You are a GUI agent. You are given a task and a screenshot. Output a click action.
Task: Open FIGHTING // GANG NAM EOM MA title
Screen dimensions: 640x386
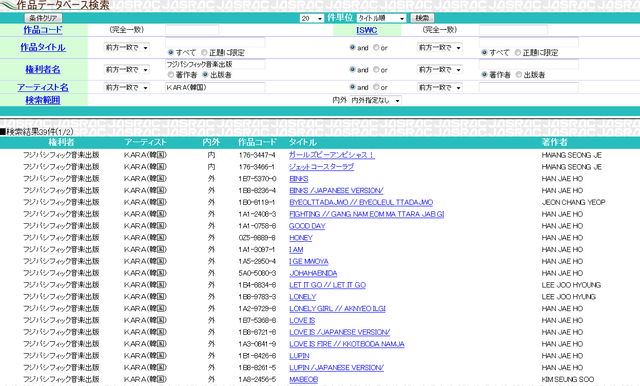367,214
